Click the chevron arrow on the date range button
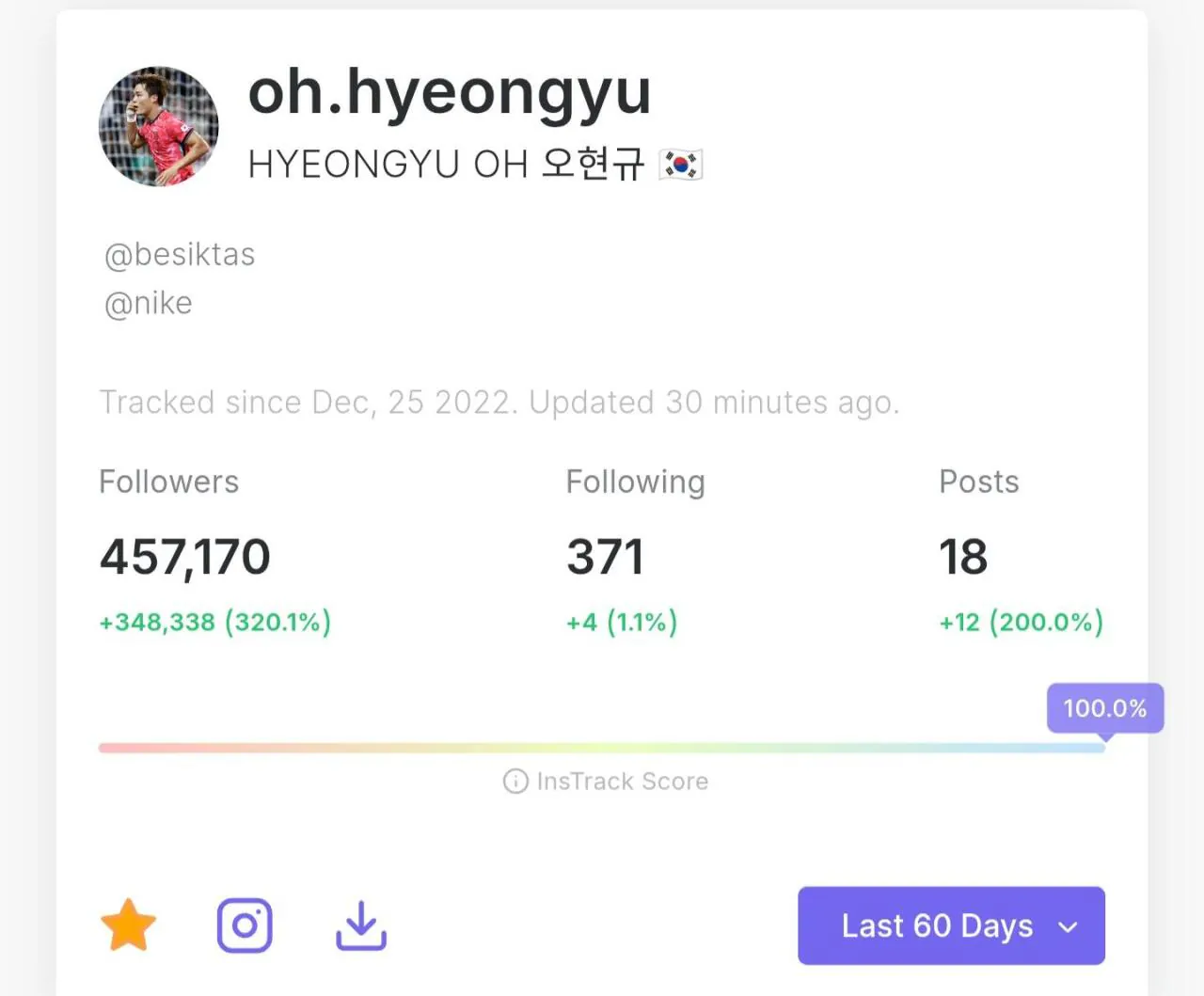The image size is (1204, 996). point(1068,927)
